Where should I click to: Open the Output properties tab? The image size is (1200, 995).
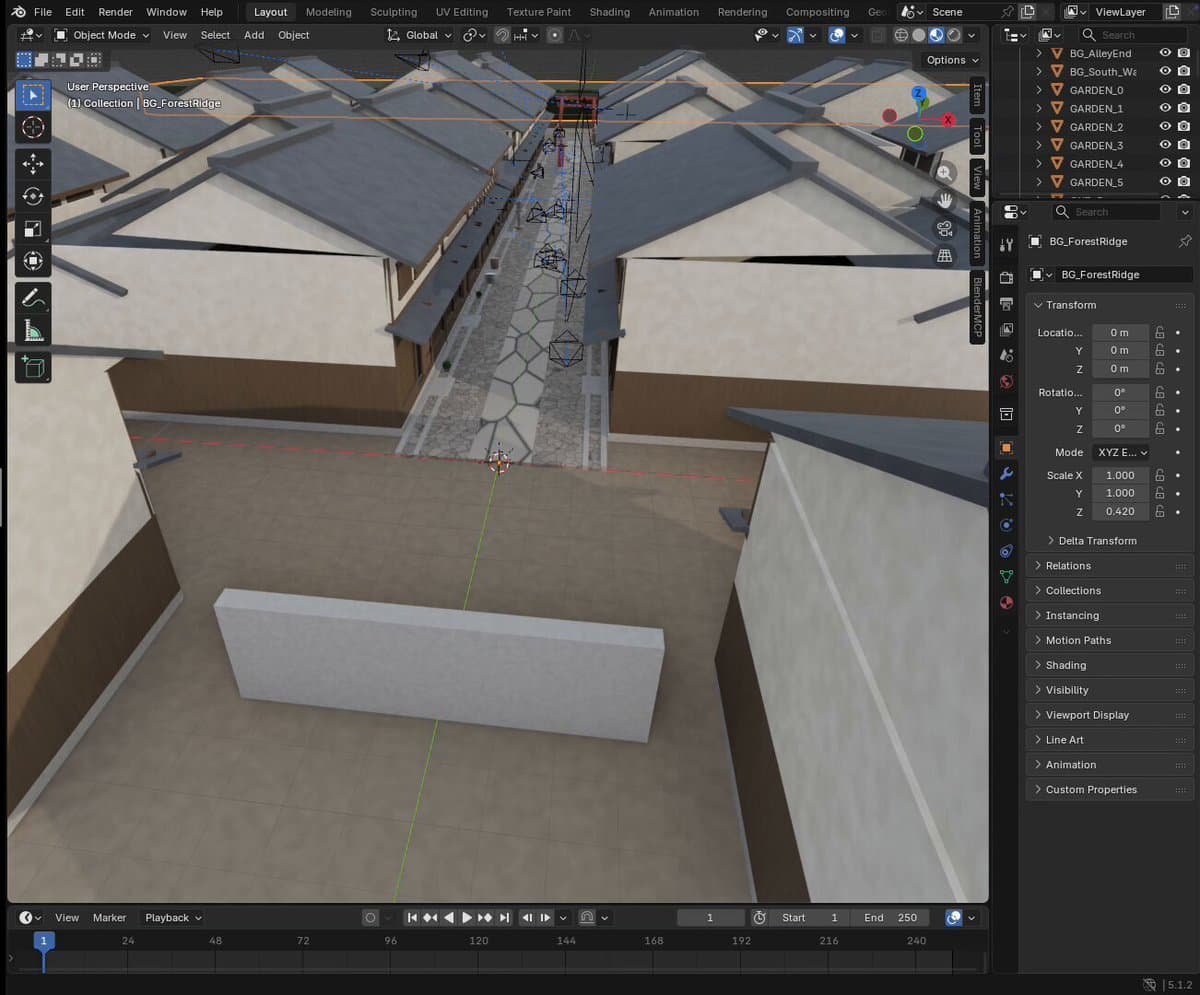(1007, 303)
